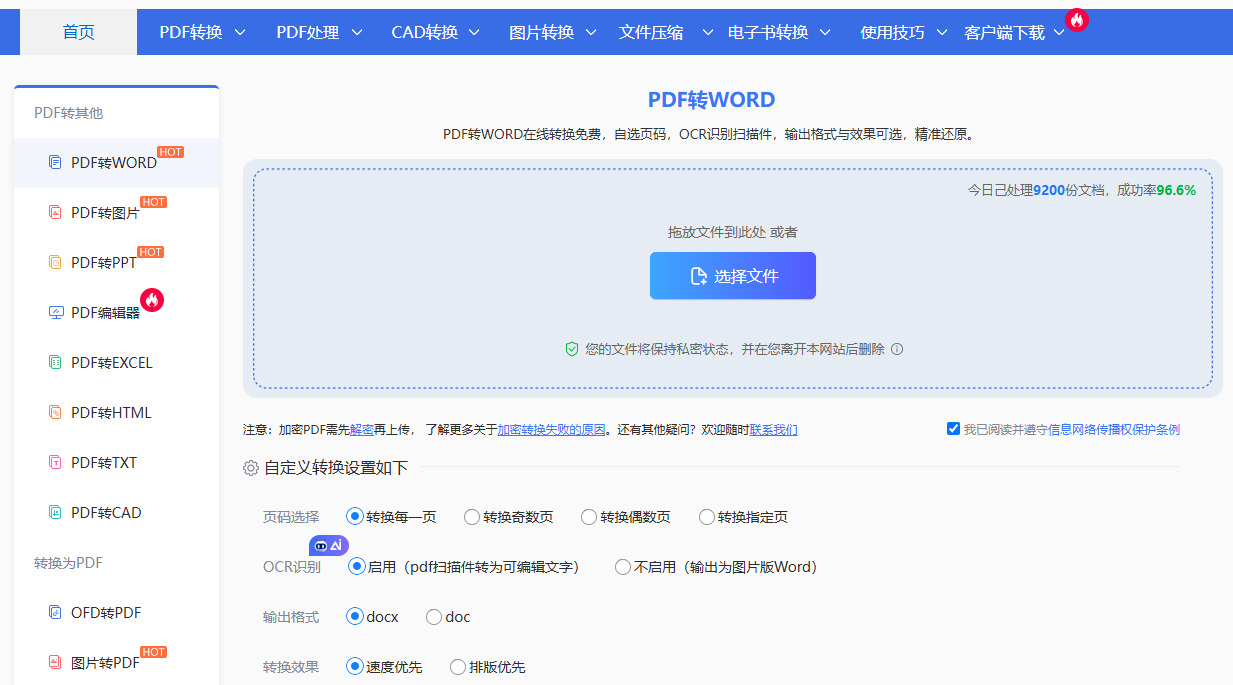Select the doc output format
The height and width of the screenshot is (685, 1233).
pos(434,617)
